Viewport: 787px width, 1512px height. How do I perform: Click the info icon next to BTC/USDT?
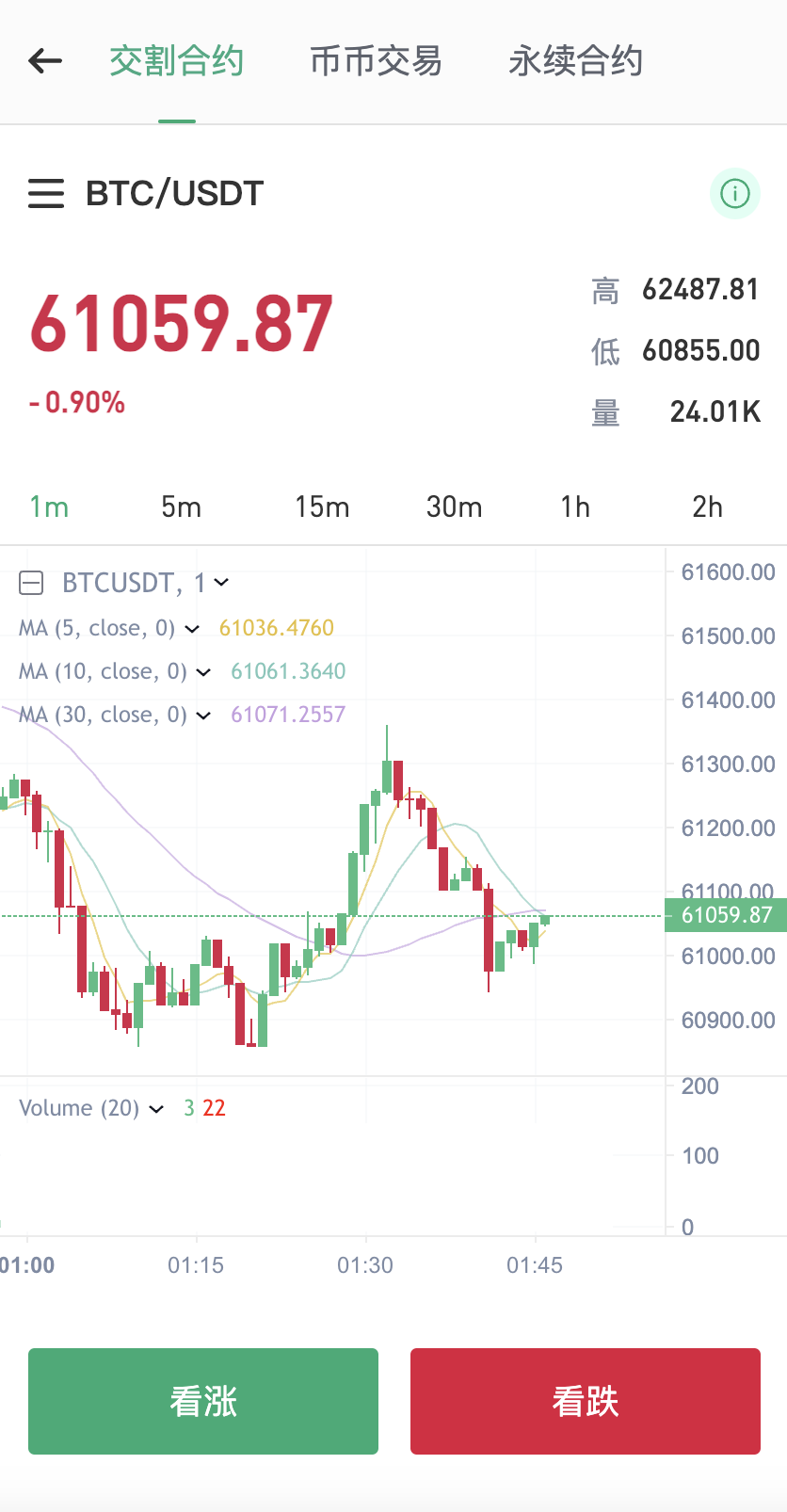click(735, 193)
